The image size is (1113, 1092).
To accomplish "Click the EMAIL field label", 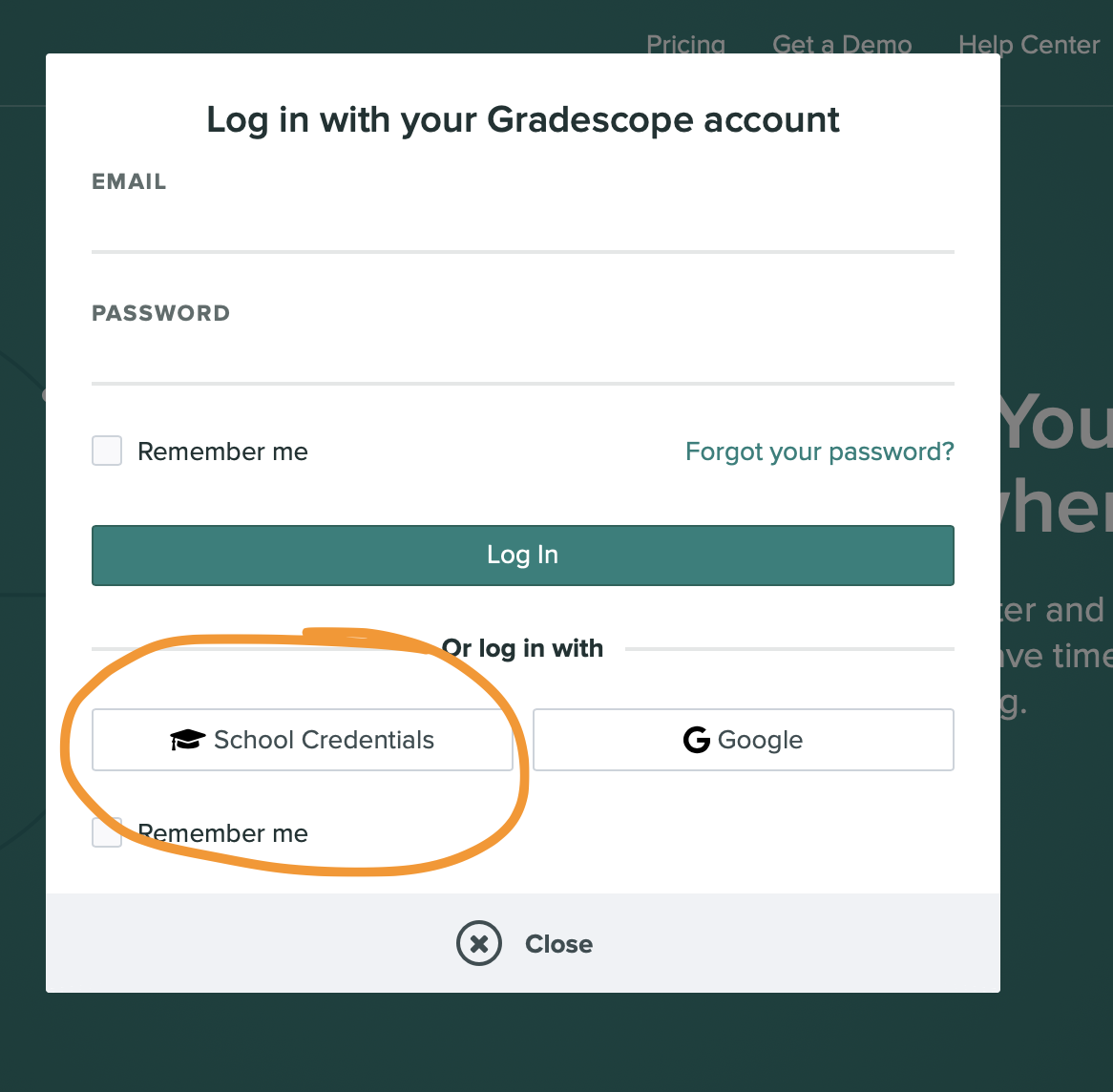I will tap(129, 181).
